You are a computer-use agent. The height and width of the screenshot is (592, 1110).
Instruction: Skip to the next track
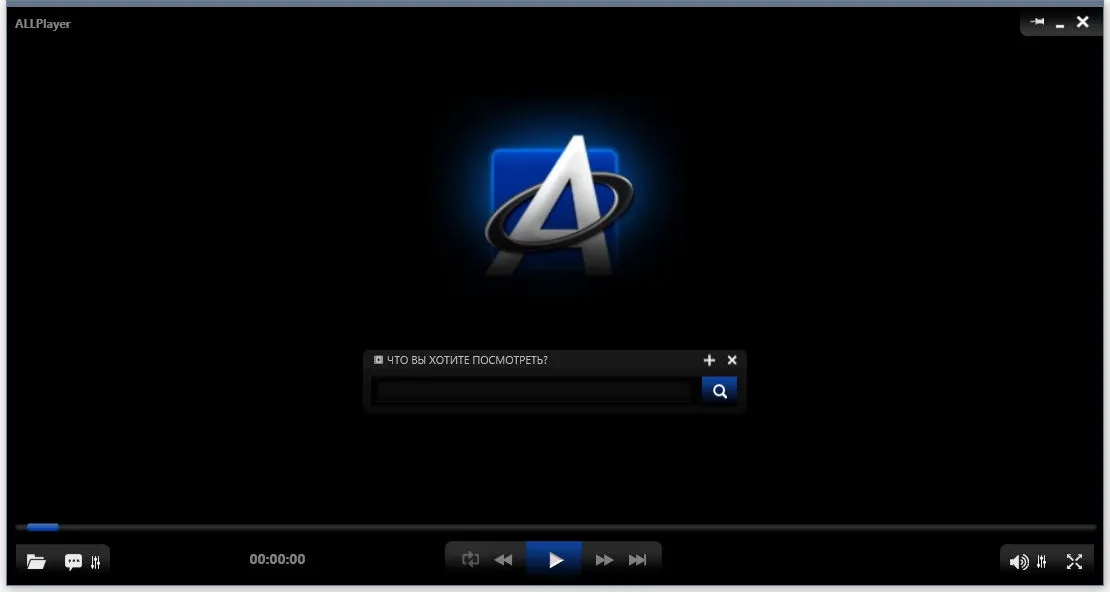click(637, 560)
